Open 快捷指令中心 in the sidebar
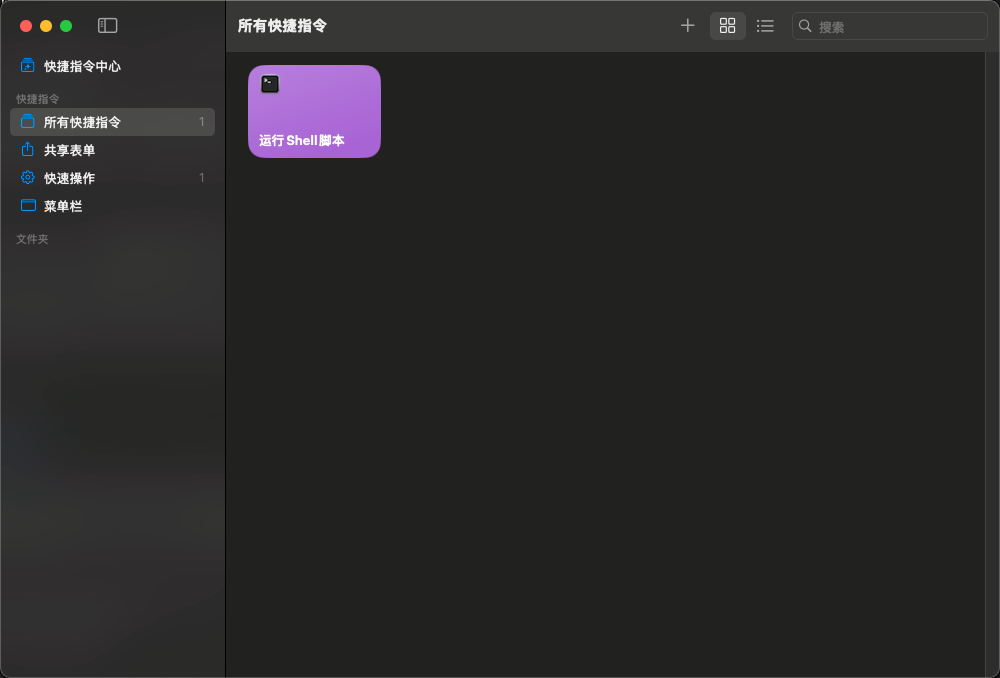 coord(112,66)
